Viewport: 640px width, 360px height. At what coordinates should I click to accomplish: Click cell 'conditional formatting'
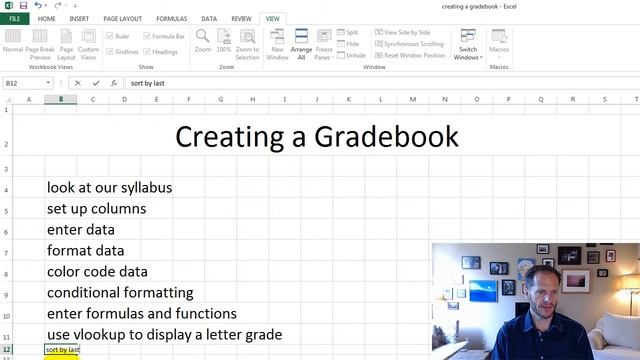[x=120, y=293]
